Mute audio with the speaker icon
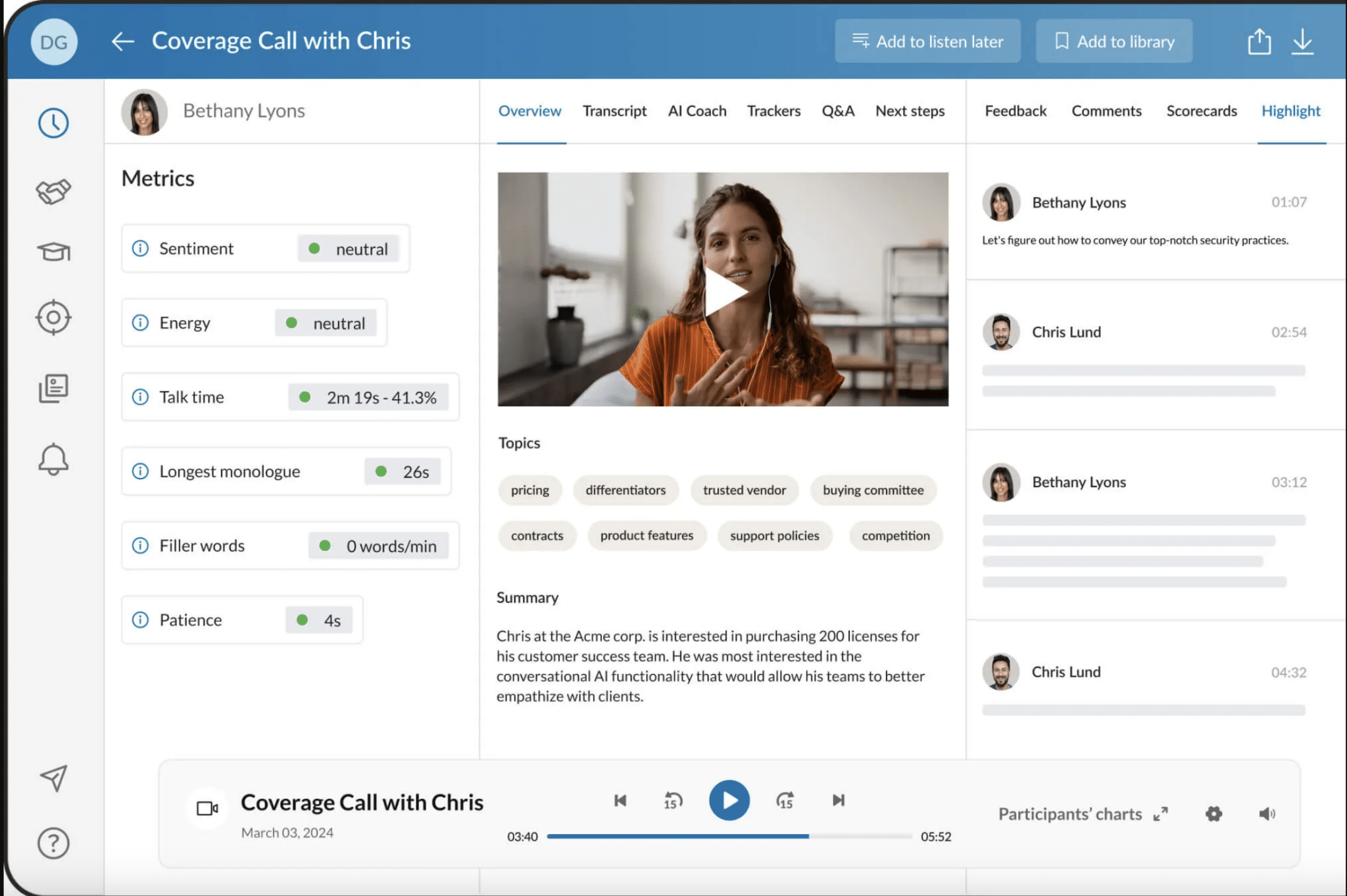Viewport: 1347px width, 896px height. [1267, 814]
